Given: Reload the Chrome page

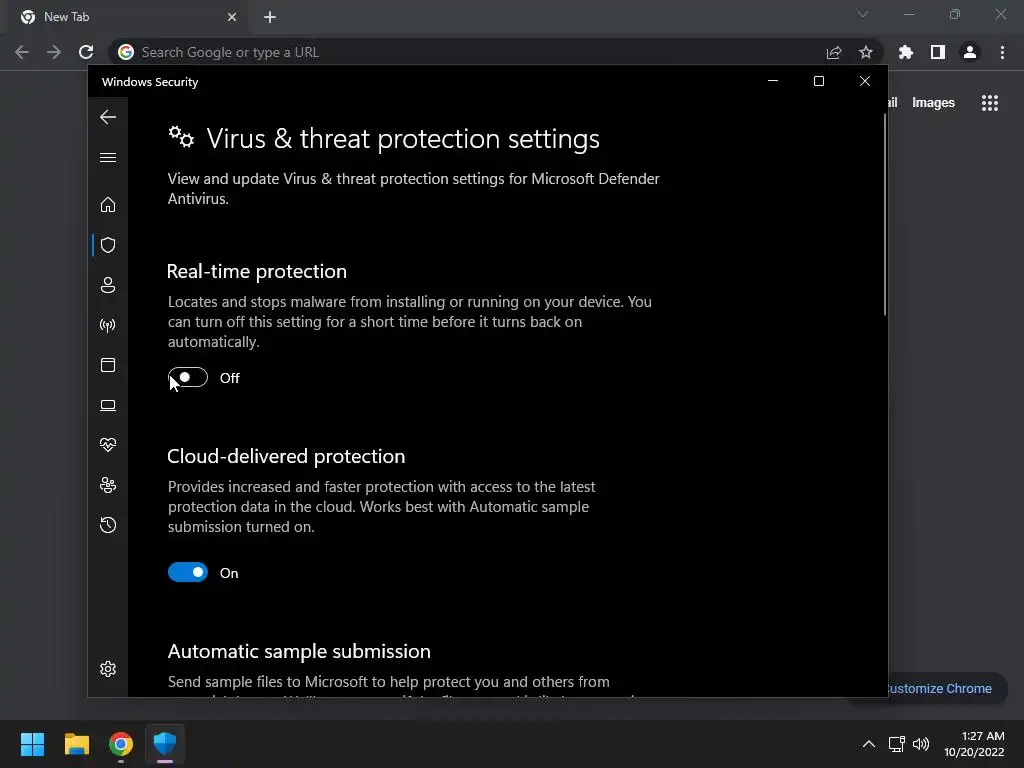Looking at the screenshot, I should coord(86,52).
